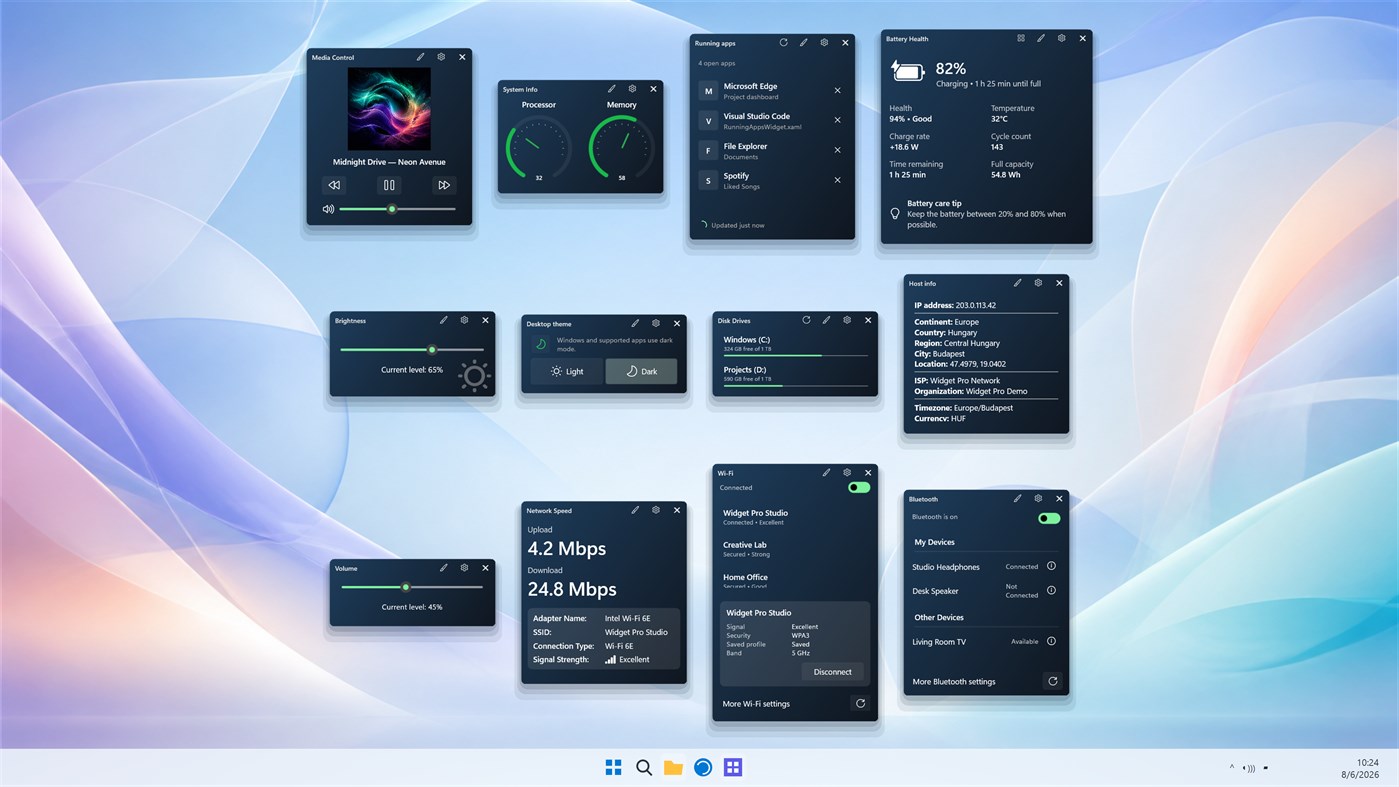Refresh Wi-Fi networks using bottom refresh button
This screenshot has height=787, width=1399.
coord(860,703)
